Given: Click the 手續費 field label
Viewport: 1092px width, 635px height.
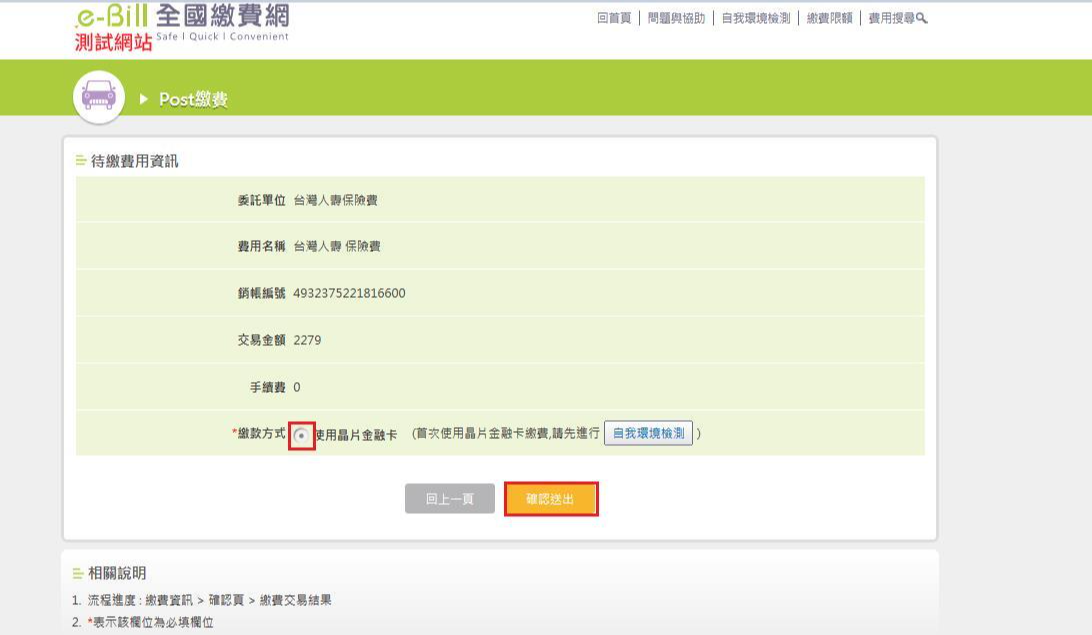Looking at the screenshot, I should [x=268, y=387].
